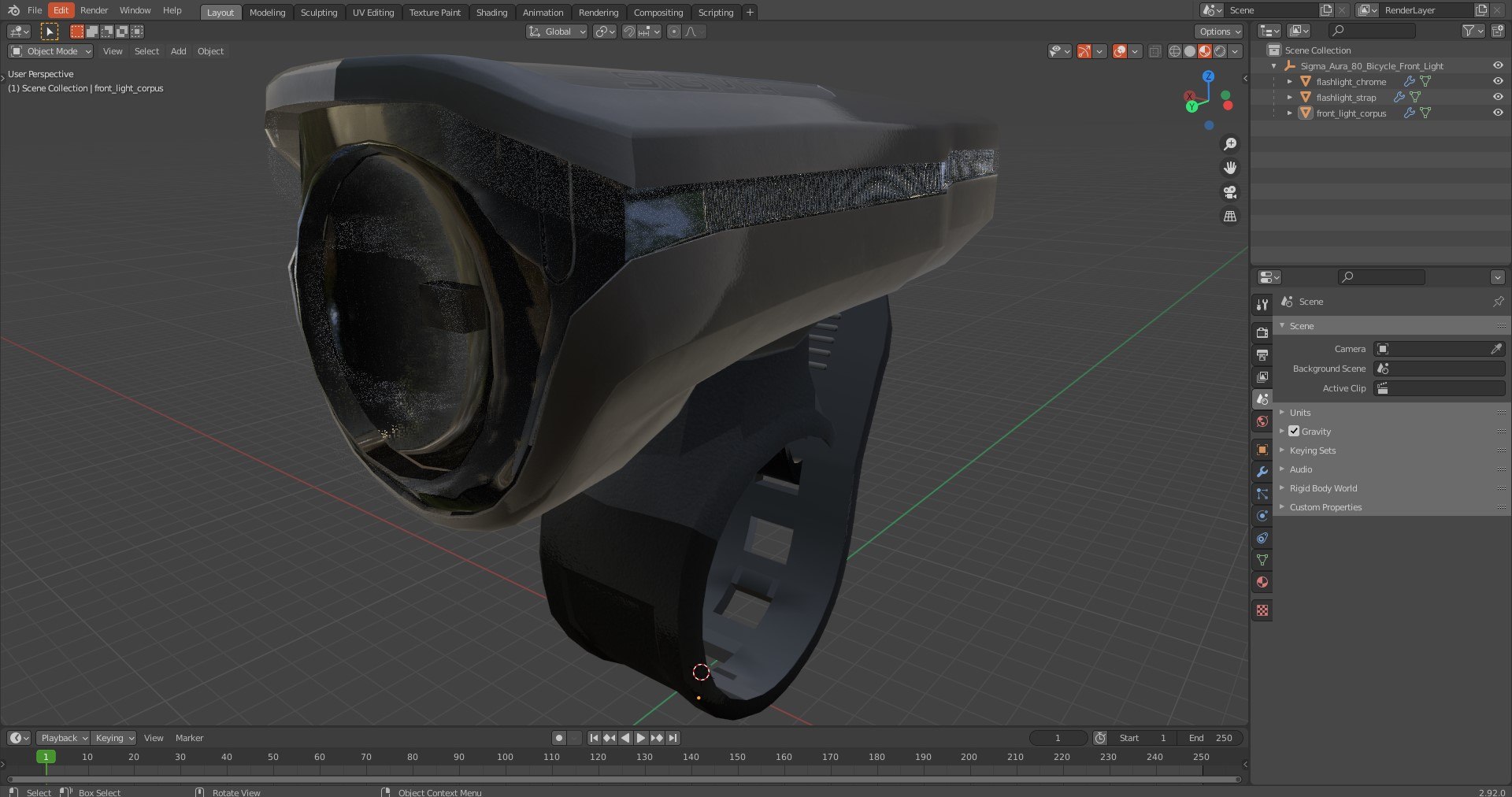
Task: Hide flashlight_chrome using its eye icon
Action: pos(1498,81)
